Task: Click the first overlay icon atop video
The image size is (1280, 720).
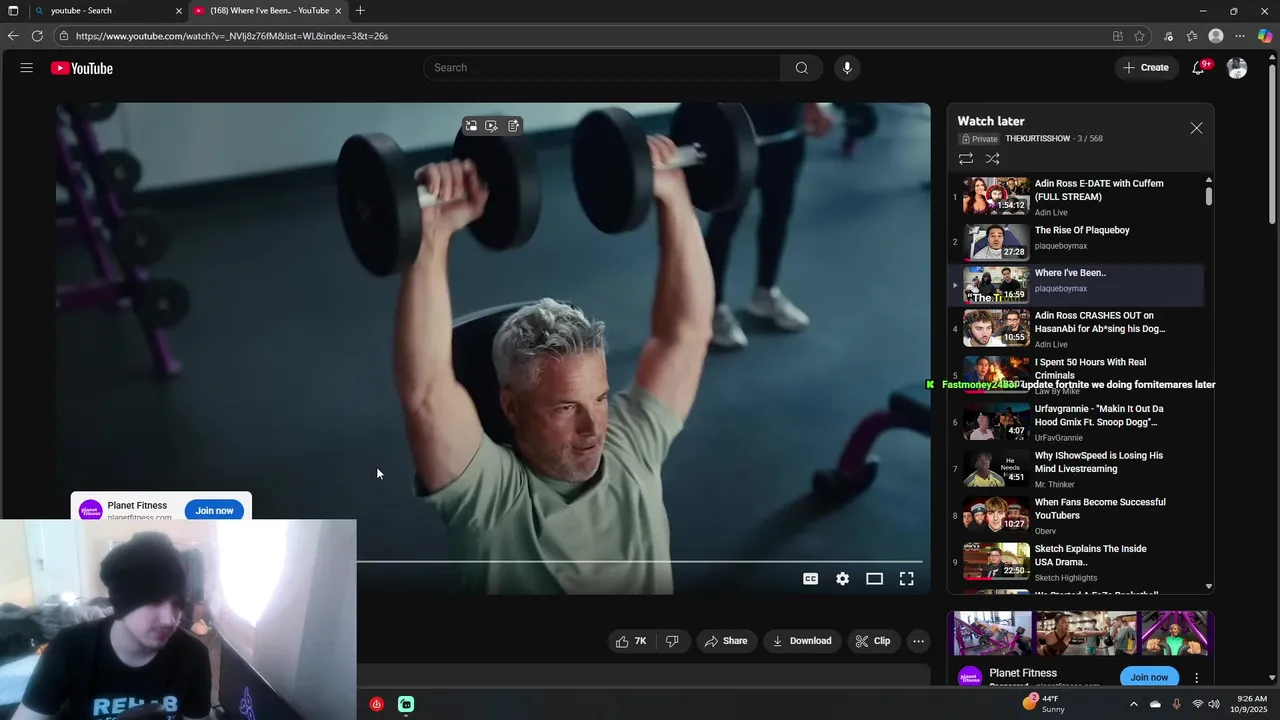Action: (x=471, y=126)
